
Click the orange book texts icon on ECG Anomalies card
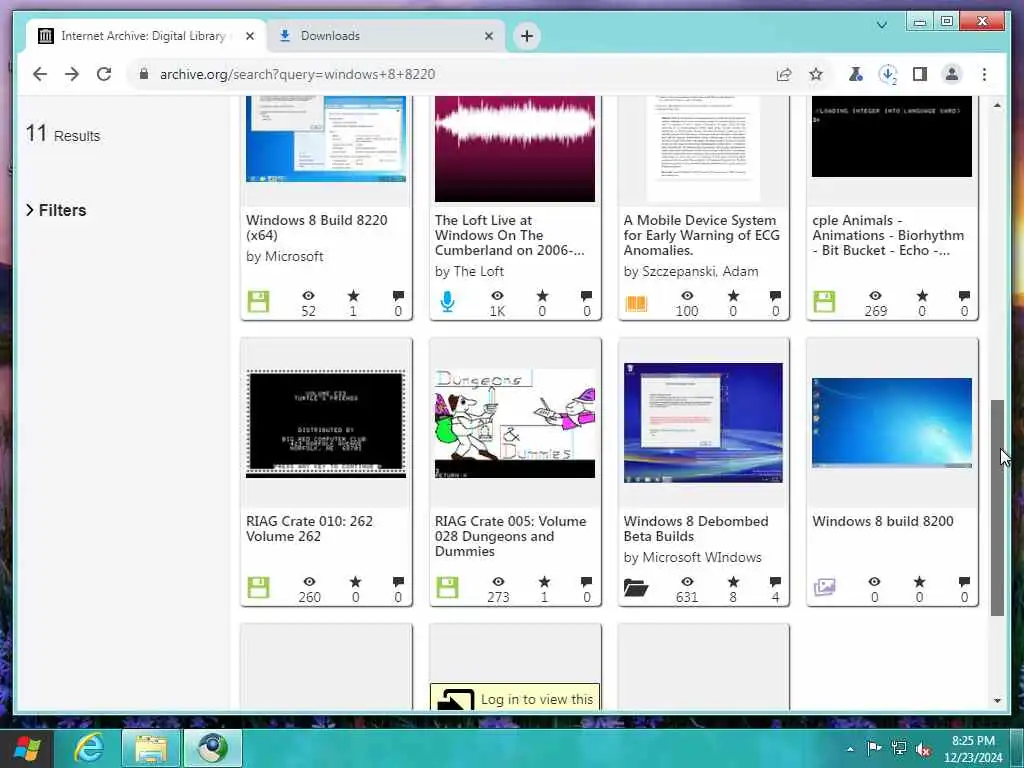636,303
